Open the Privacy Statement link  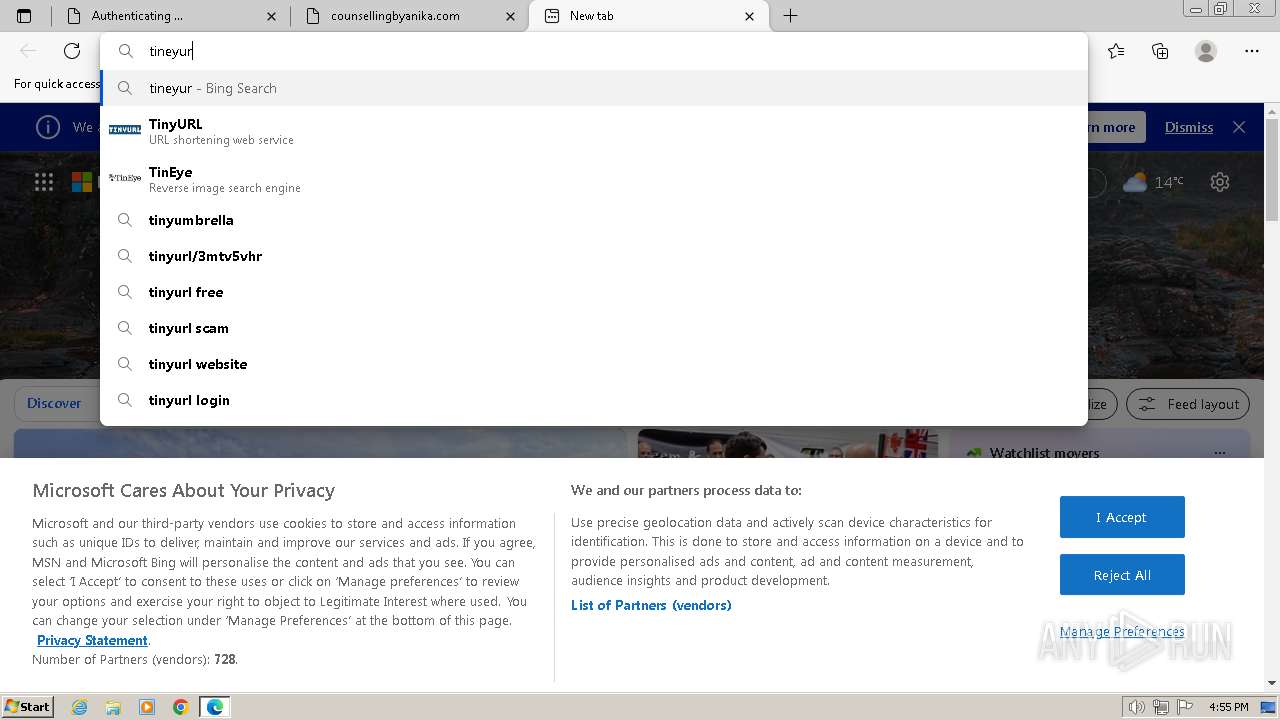pyautogui.click(x=92, y=640)
